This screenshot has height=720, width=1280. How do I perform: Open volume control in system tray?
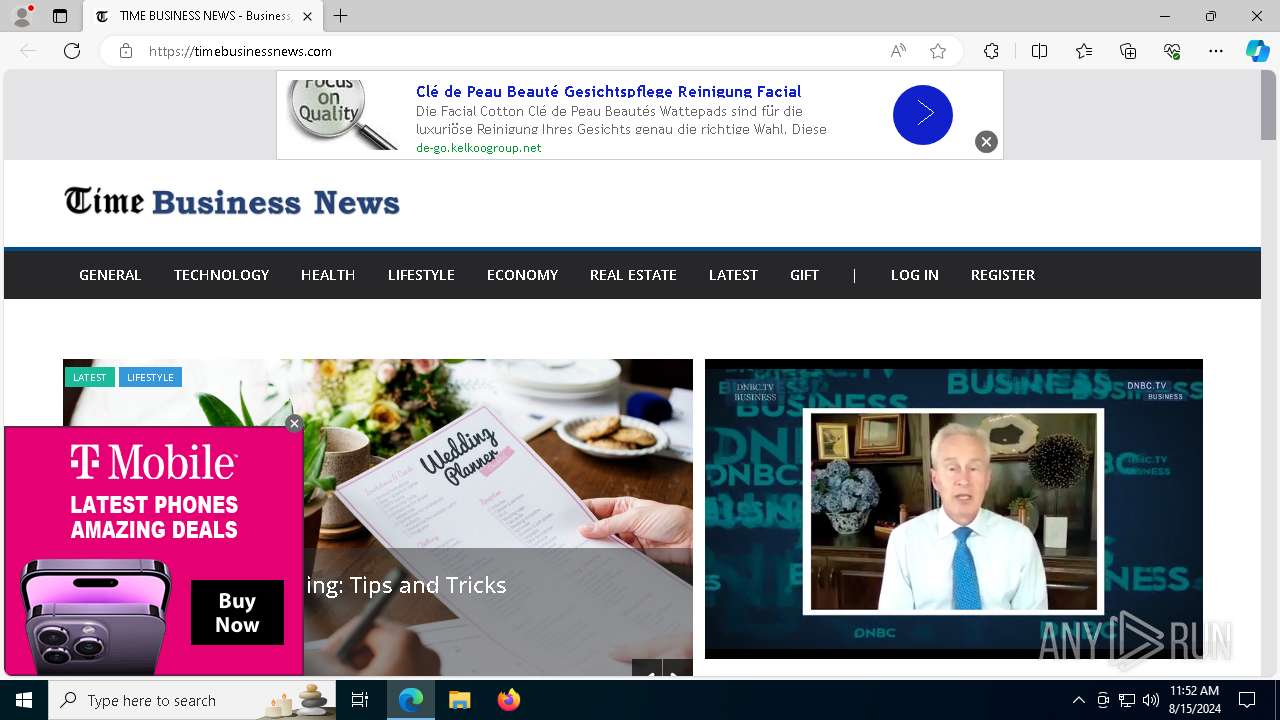pyautogui.click(x=1151, y=700)
